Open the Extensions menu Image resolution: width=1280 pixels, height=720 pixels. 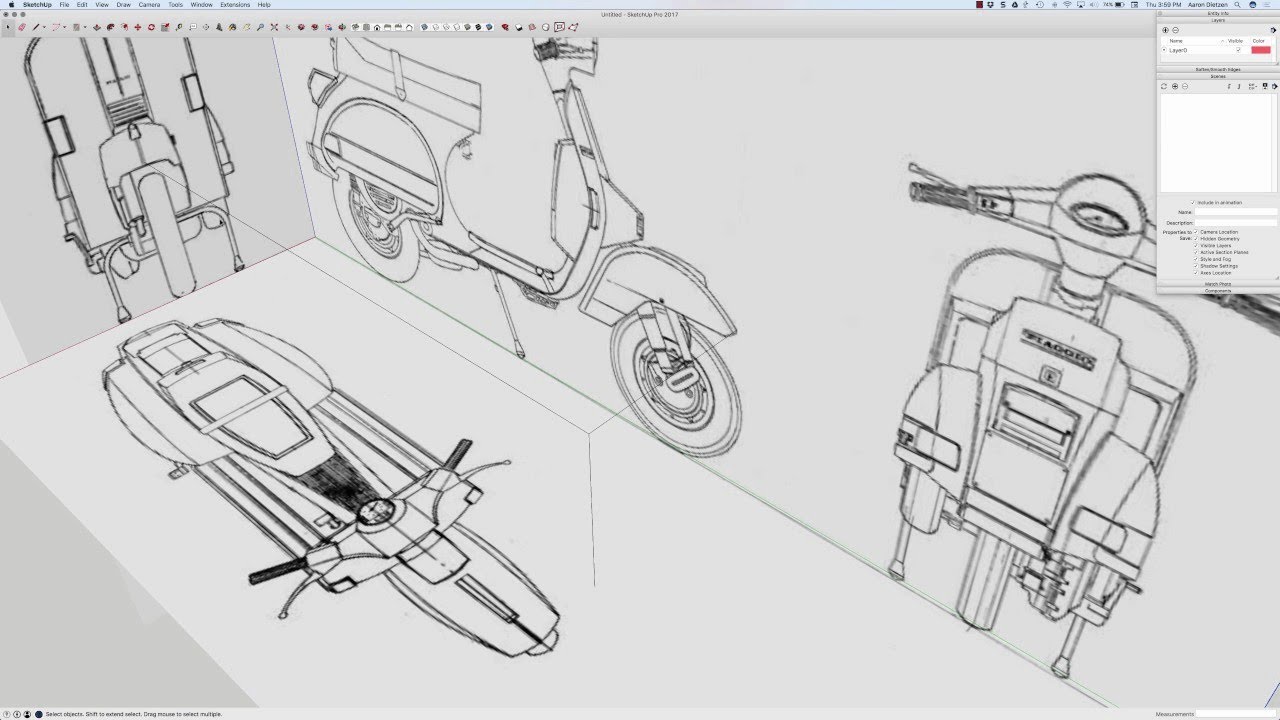pyautogui.click(x=234, y=5)
